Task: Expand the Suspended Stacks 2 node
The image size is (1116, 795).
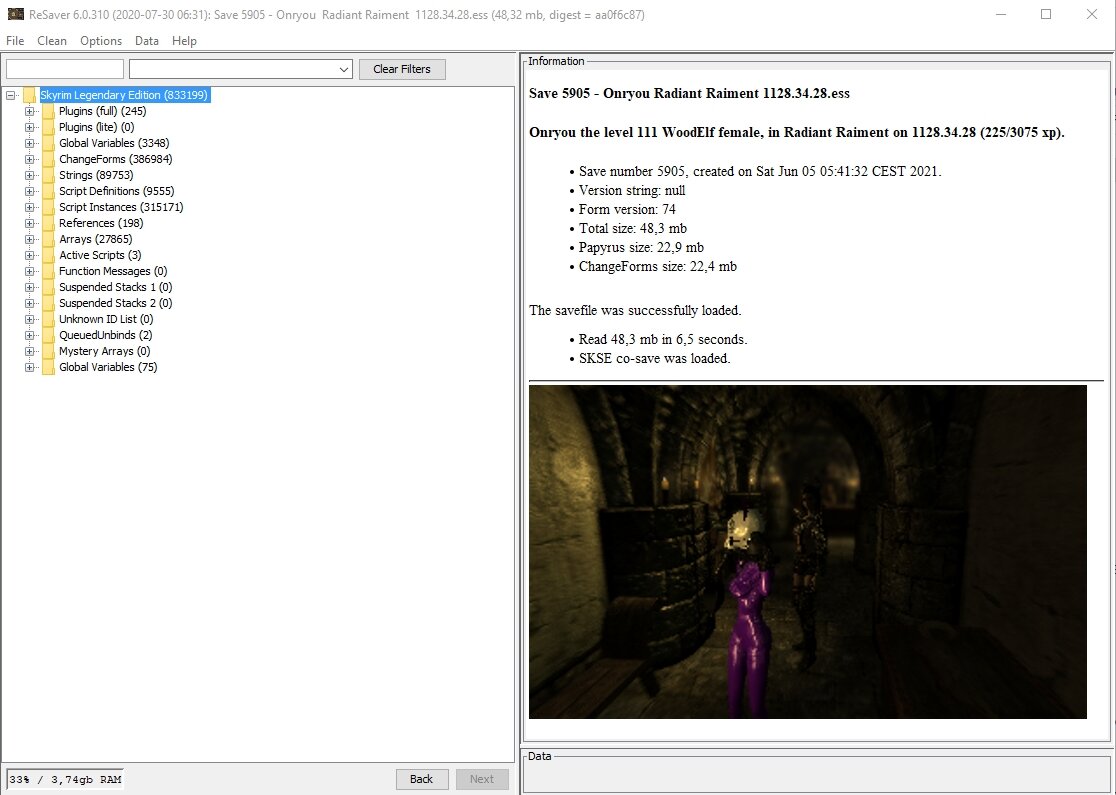Action: point(29,303)
